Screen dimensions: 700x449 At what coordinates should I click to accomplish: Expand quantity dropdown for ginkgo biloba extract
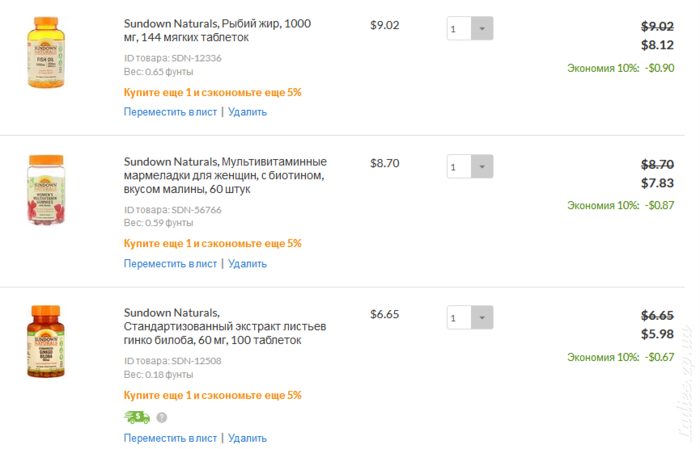(x=482, y=317)
